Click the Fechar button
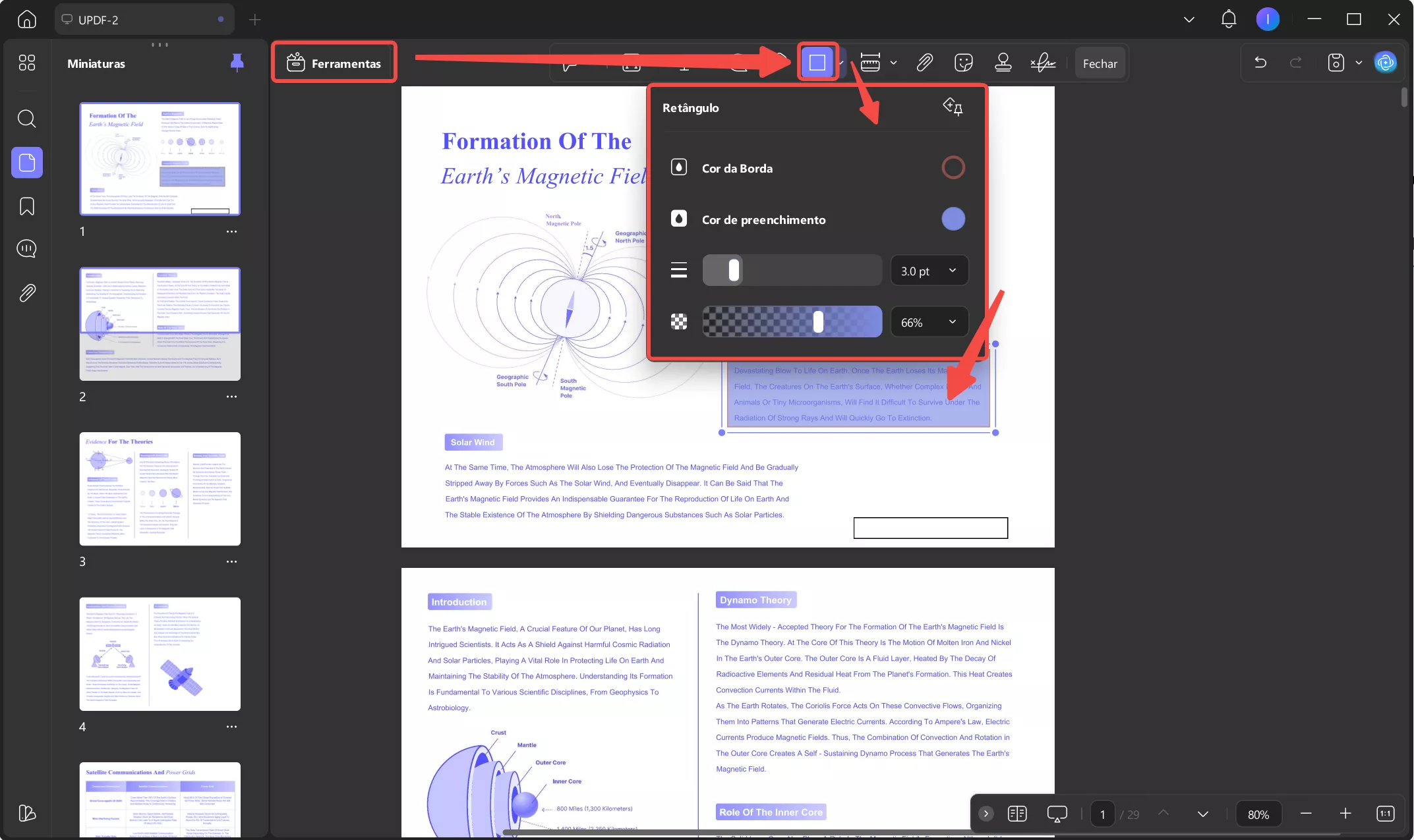The width and height of the screenshot is (1414, 840). coord(1100,63)
